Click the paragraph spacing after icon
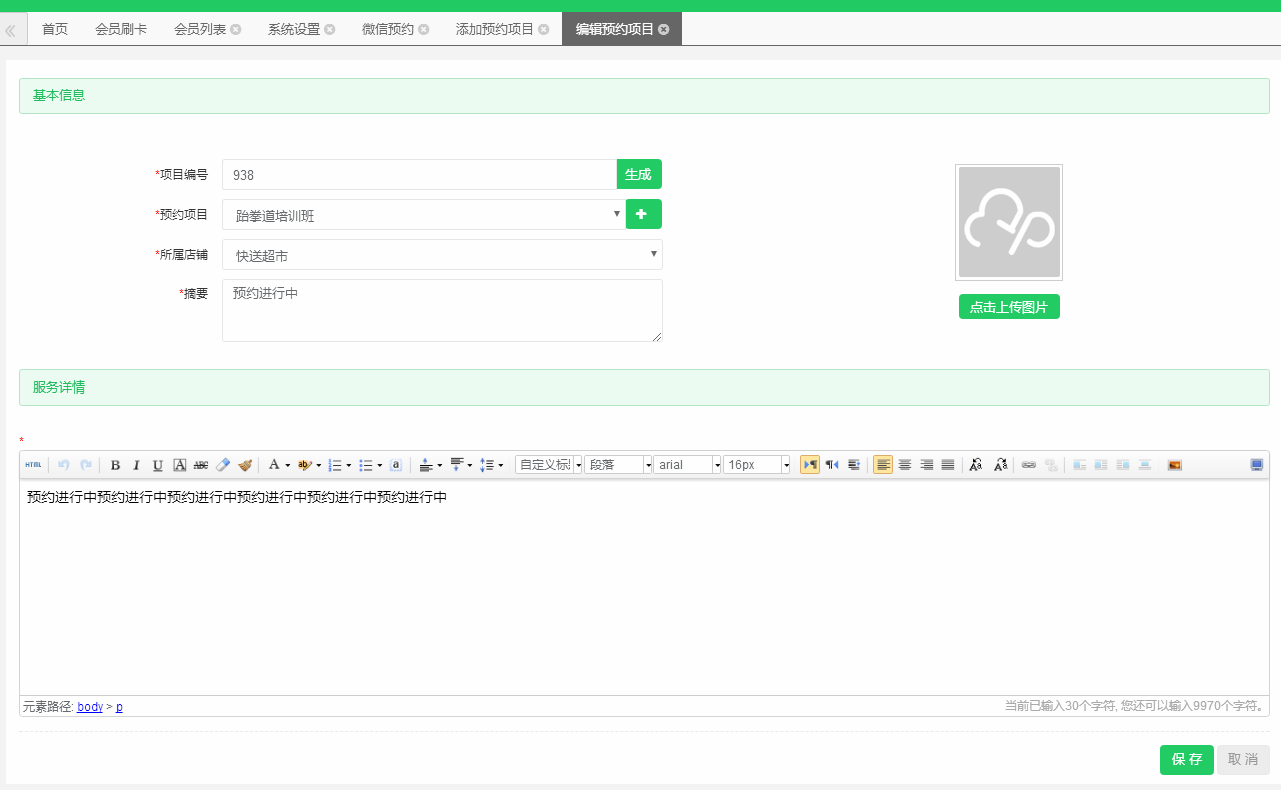1281x790 pixels. pos(457,465)
